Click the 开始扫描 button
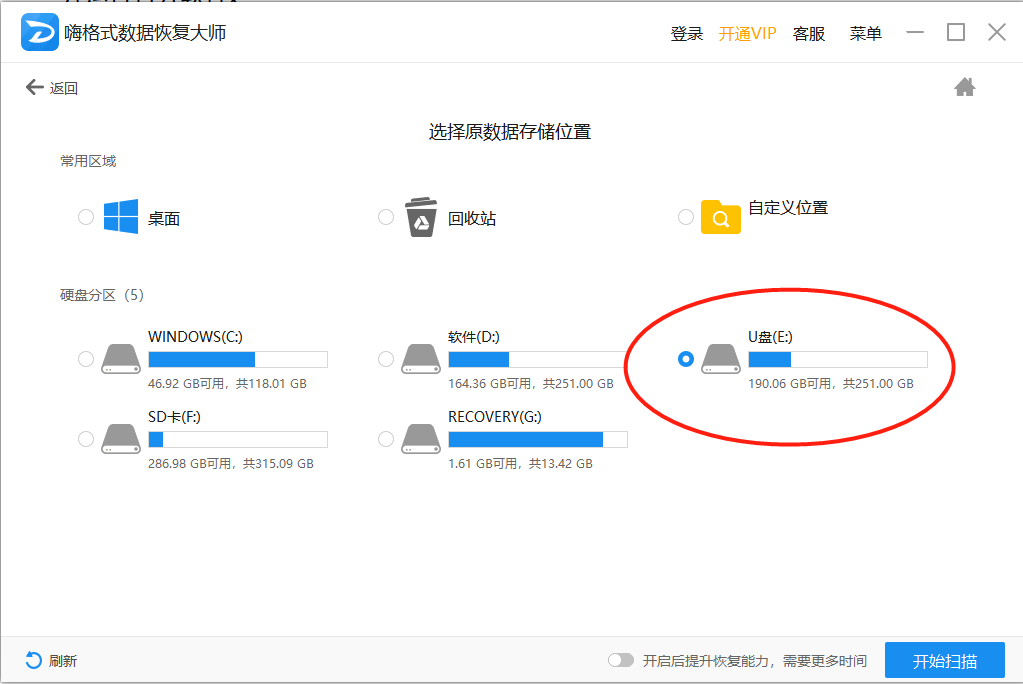The height and width of the screenshot is (684, 1023). [945, 661]
